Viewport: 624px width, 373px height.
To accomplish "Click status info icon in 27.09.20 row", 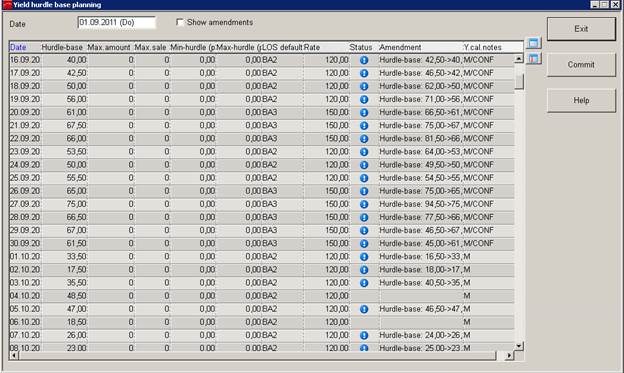I will point(364,204).
